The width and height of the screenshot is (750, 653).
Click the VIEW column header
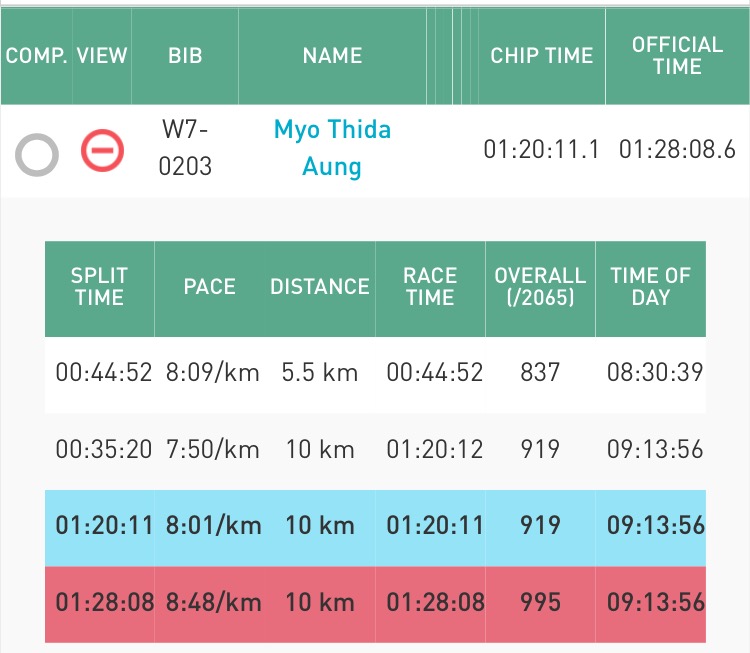[x=102, y=56]
